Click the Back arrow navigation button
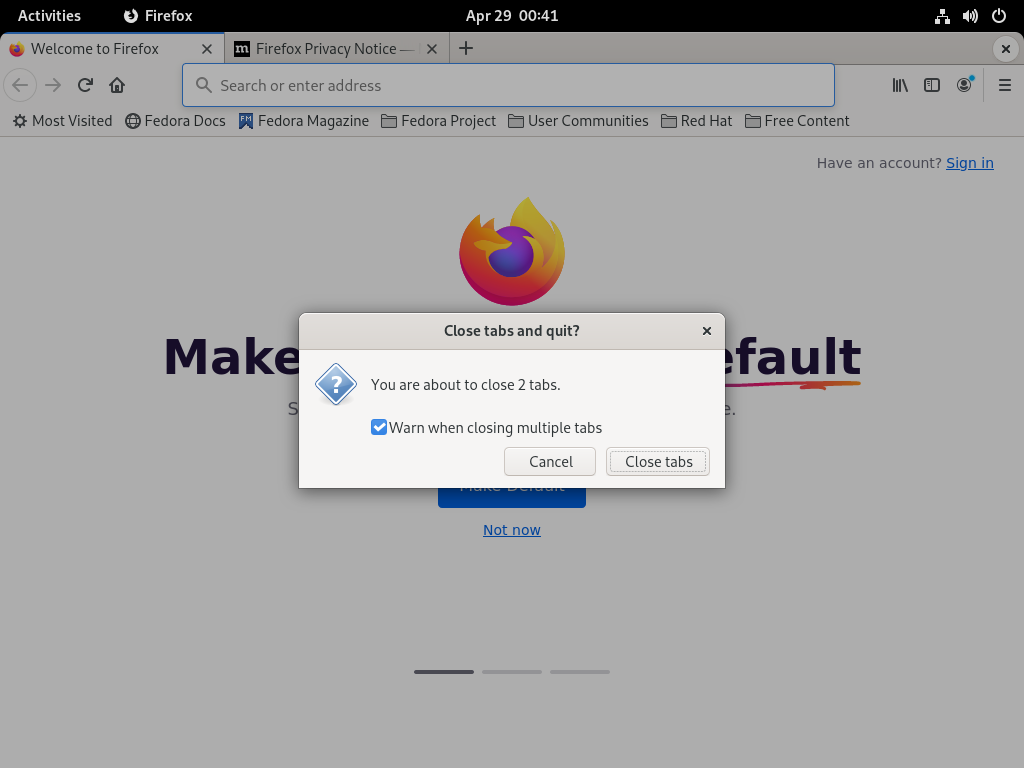The width and height of the screenshot is (1024, 768). tap(20, 85)
